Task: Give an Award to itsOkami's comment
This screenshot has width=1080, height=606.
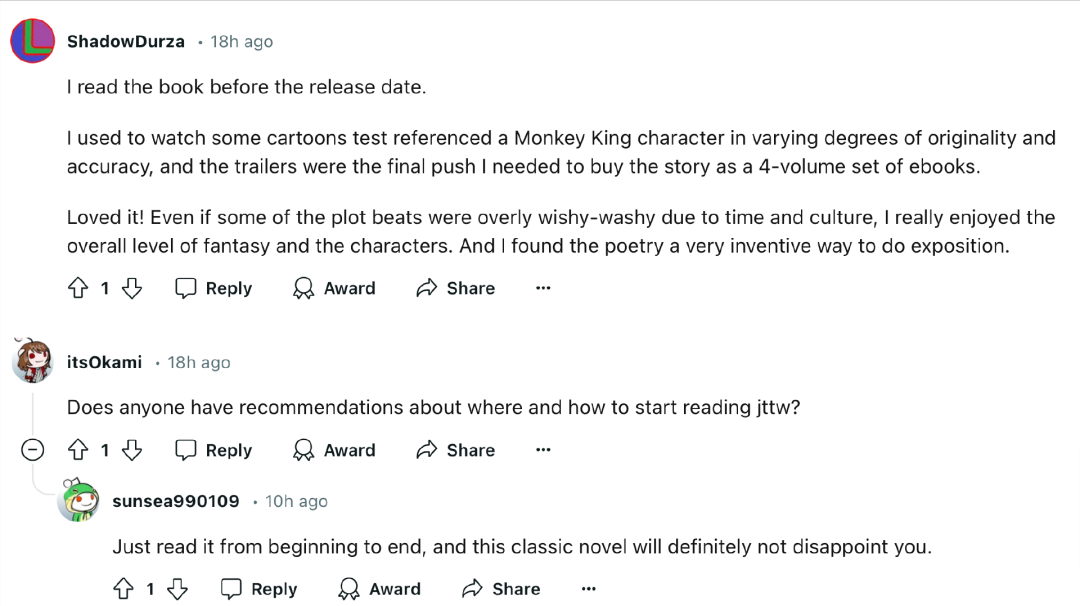Action: click(334, 450)
